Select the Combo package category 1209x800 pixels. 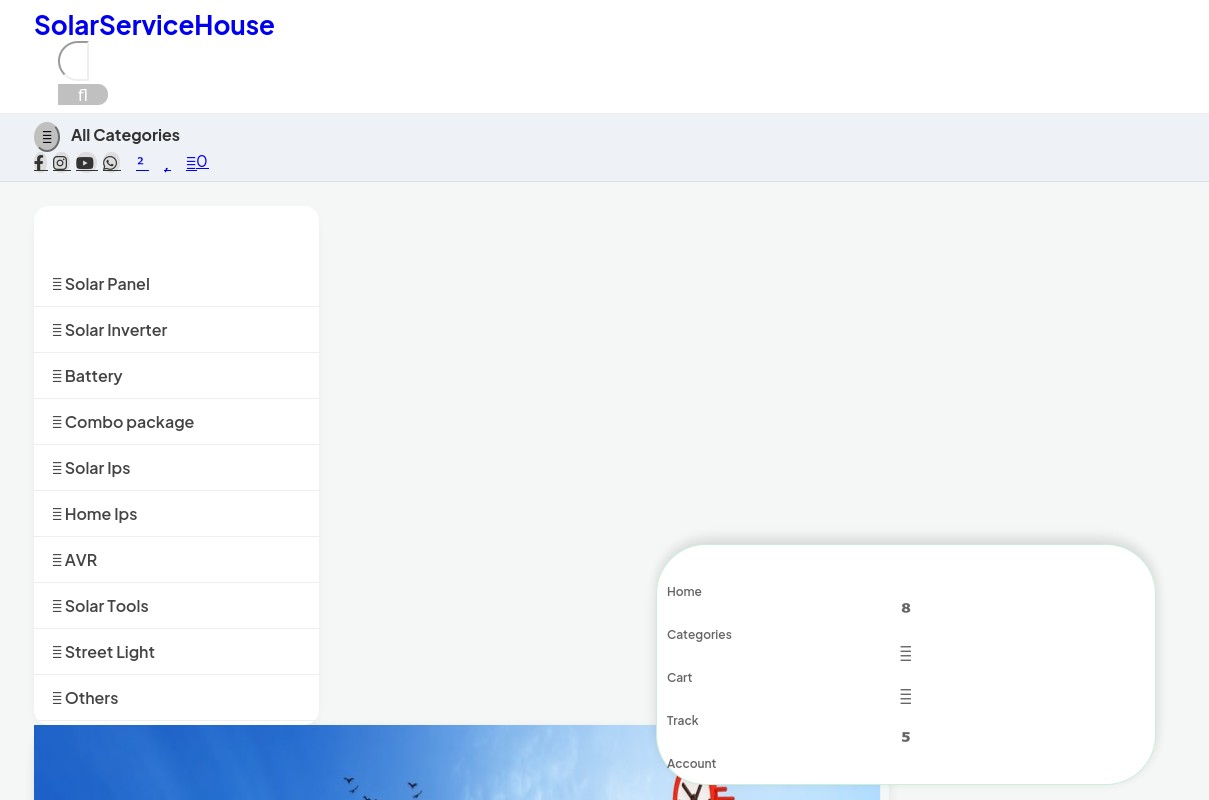click(176, 422)
